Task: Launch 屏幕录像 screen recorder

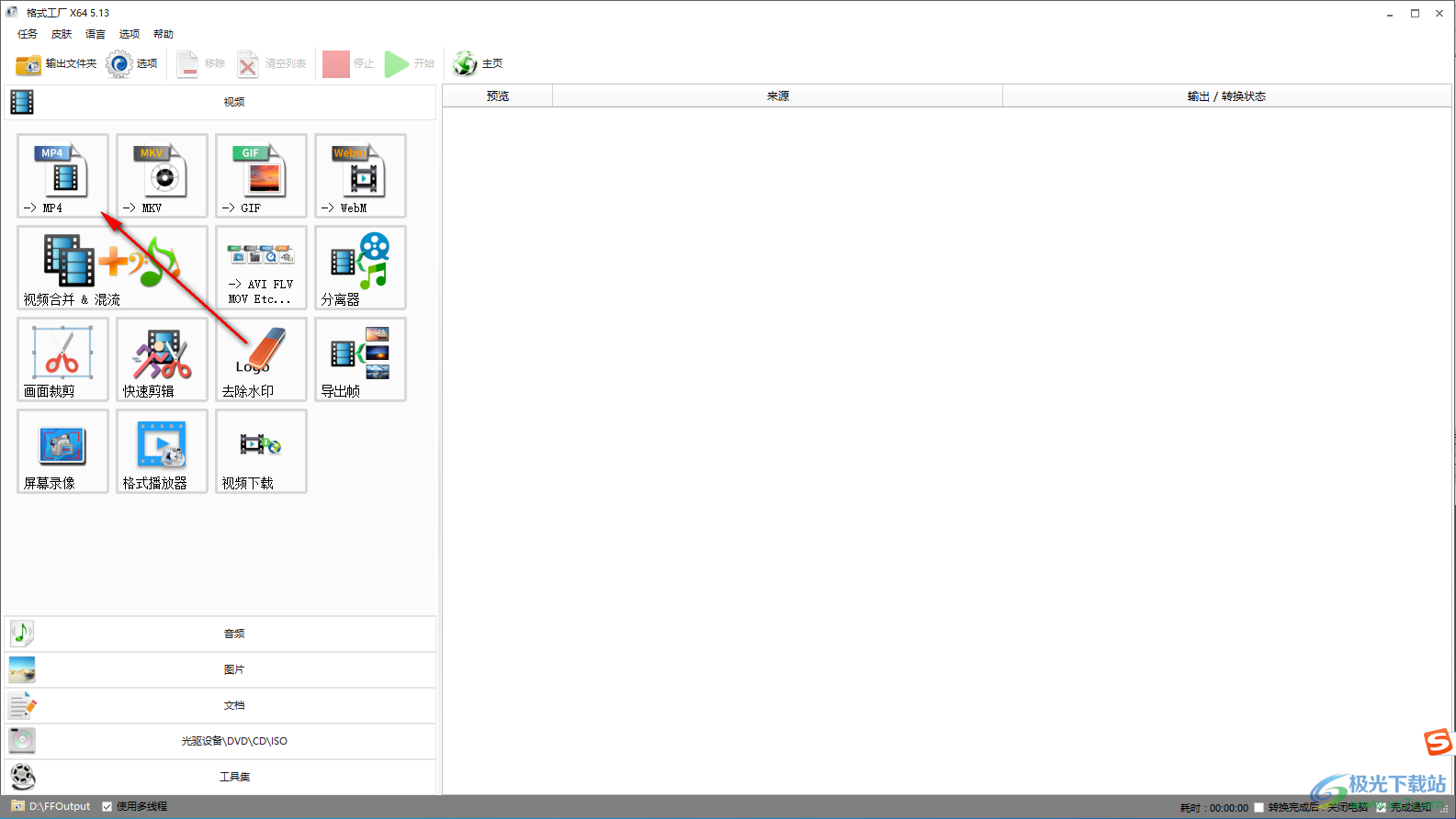Action: tap(62, 451)
